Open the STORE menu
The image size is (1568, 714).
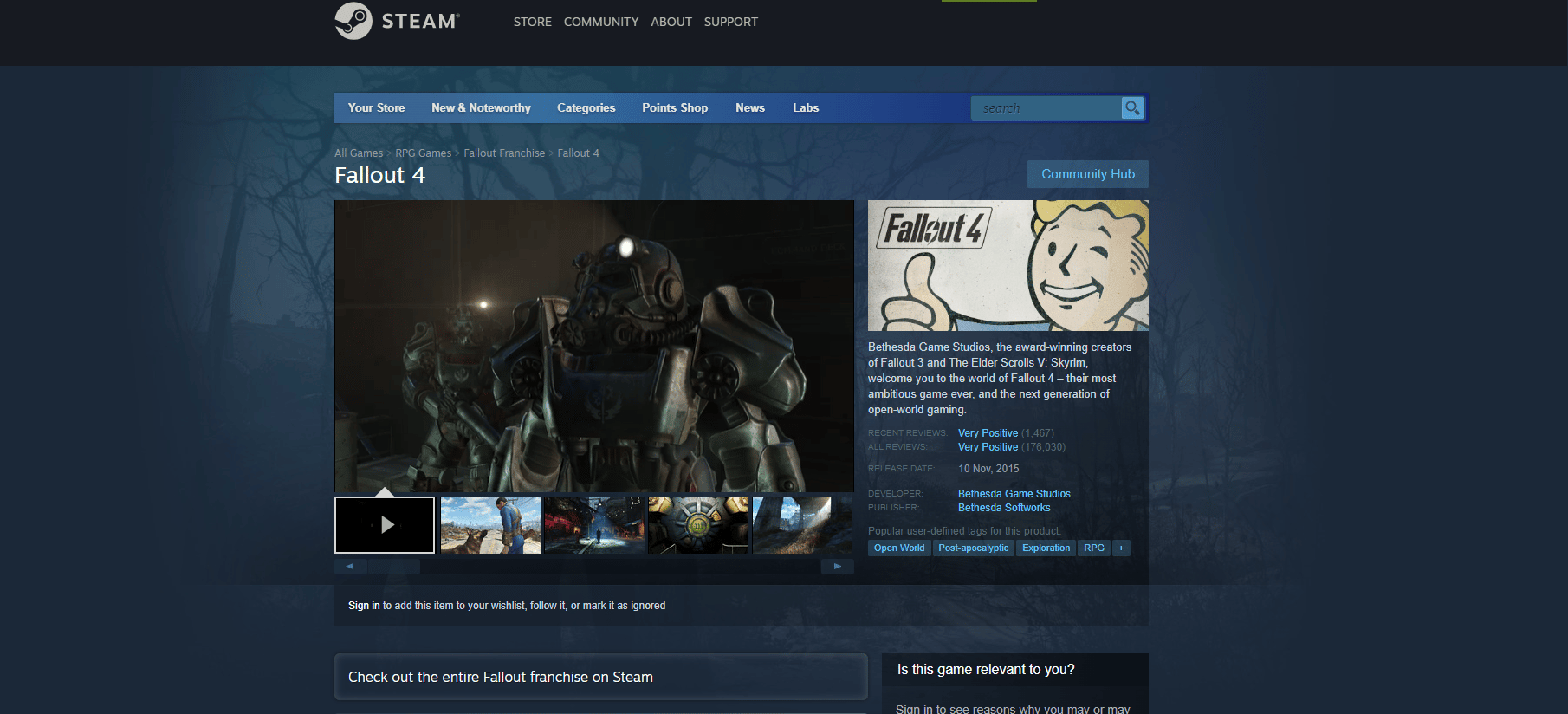coord(532,22)
